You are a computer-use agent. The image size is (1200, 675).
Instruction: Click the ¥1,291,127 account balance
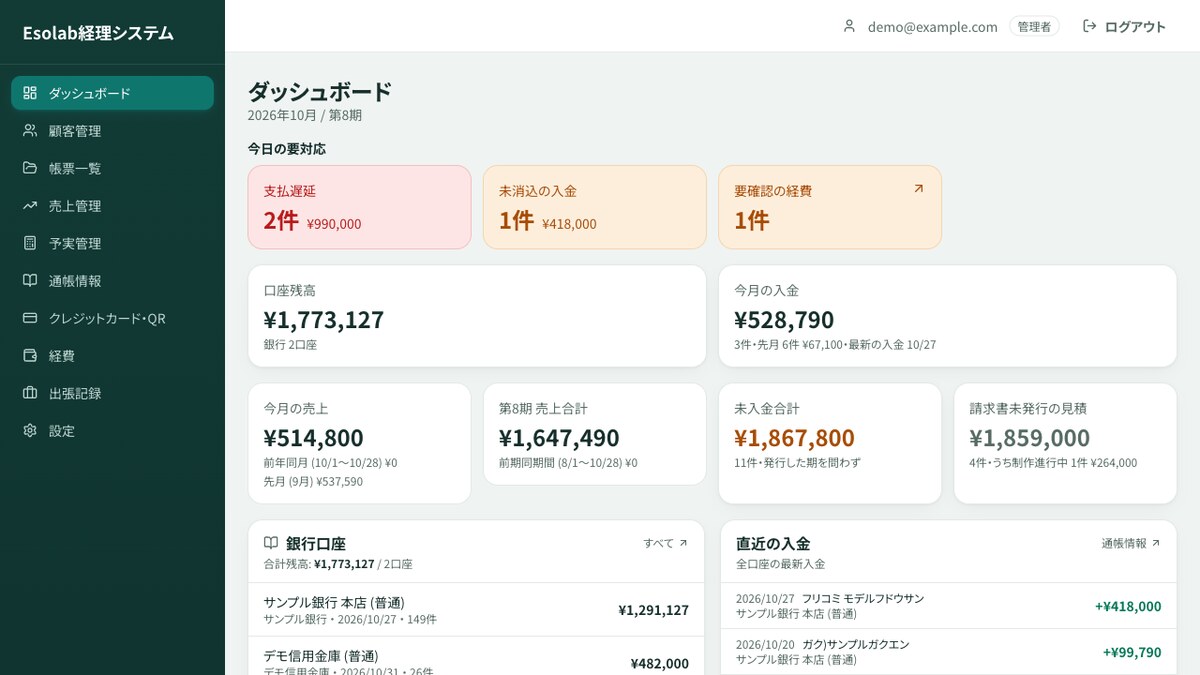click(x=653, y=610)
